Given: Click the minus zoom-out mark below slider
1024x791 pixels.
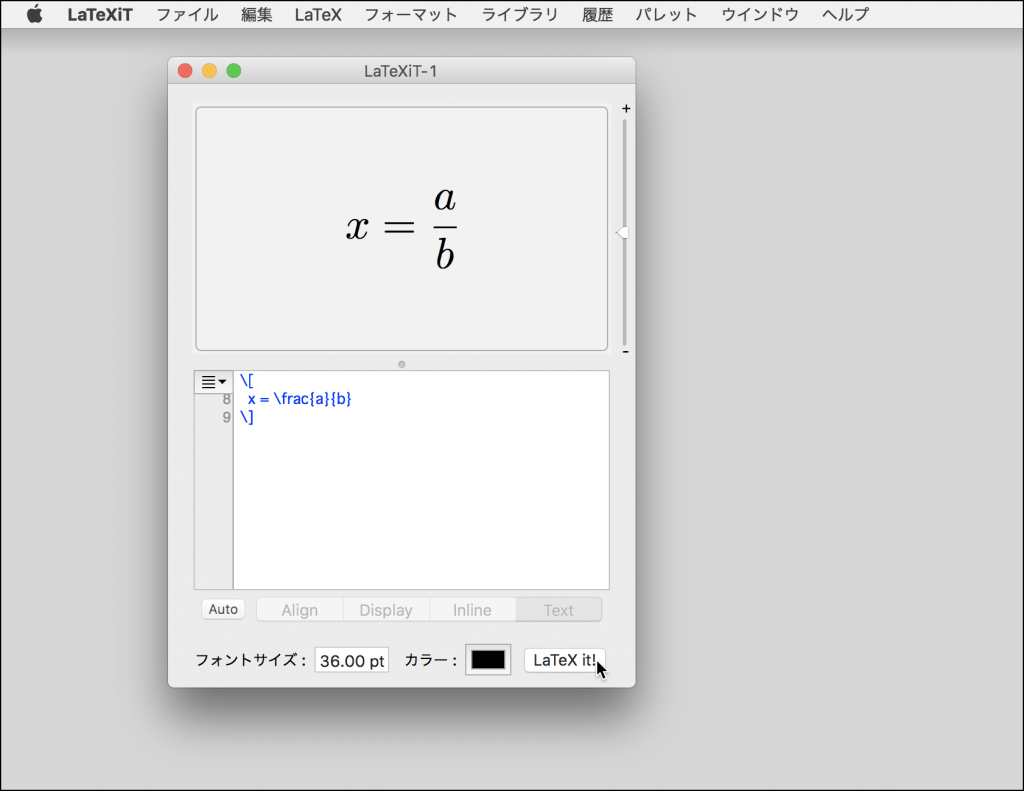Looking at the screenshot, I should [626, 352].
